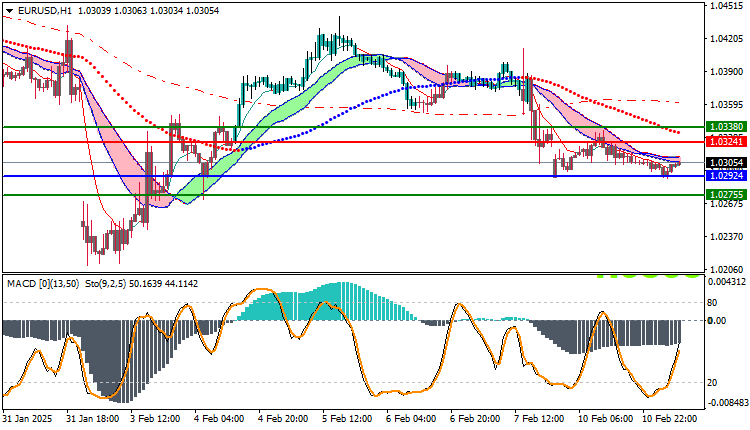Click the red 1.03241 price level label
Screen dimensions: 750x430
[x=726, y=142]
